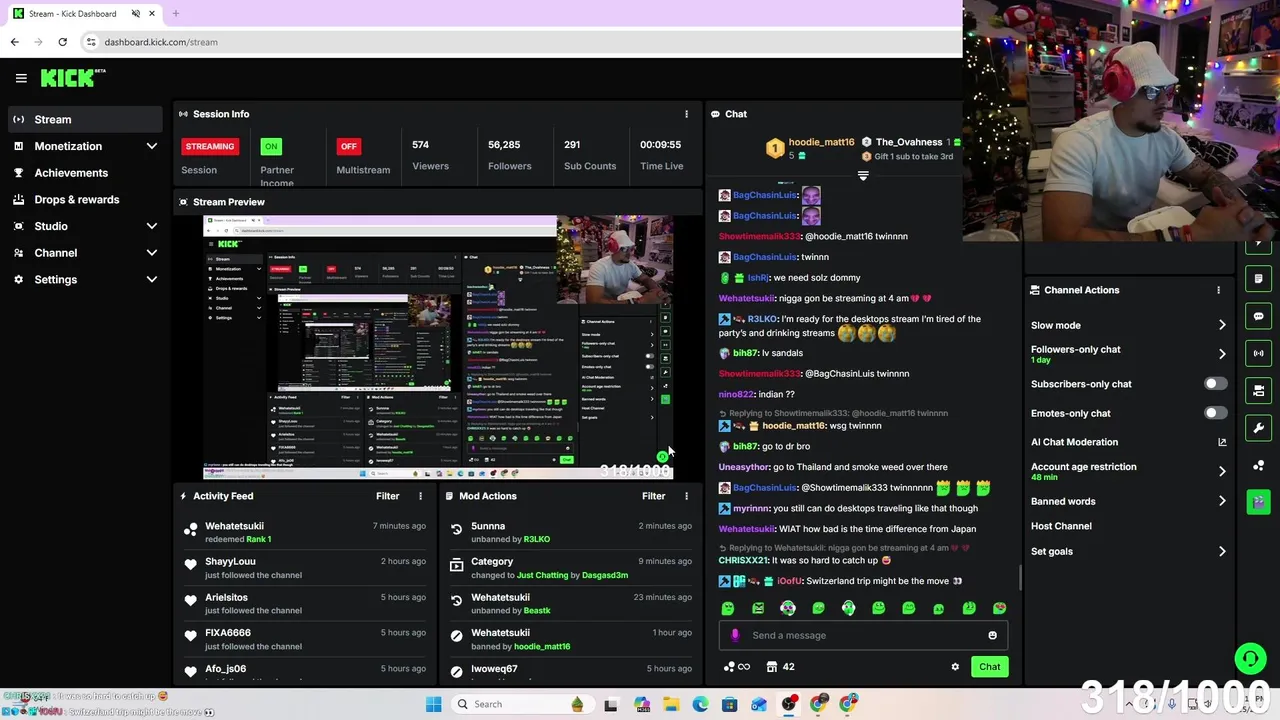1280x720 pixels.
Task: Open Session Info three-dot options menu
Action: pos(686,114)
